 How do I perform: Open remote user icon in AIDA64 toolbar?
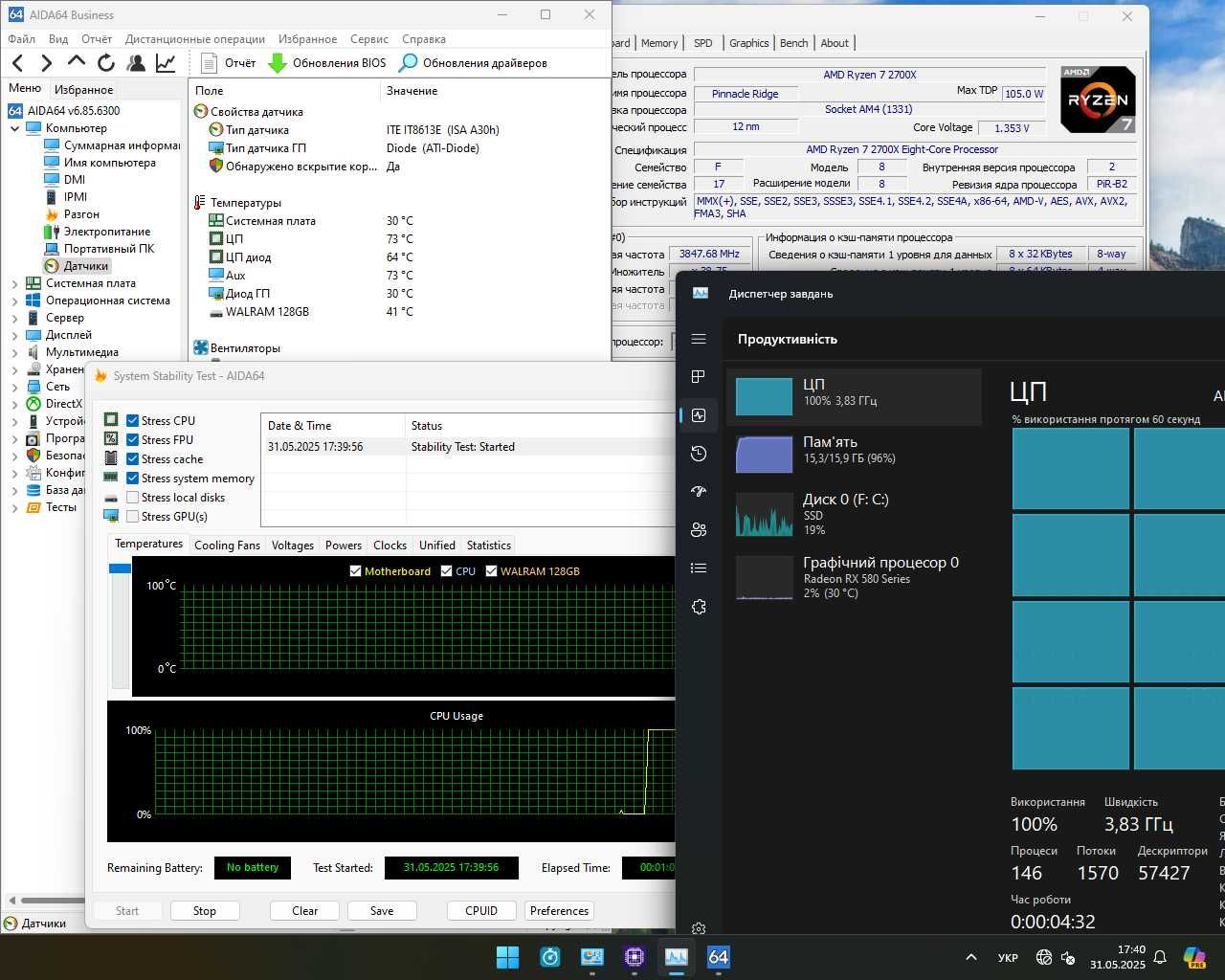pyautogui.click(x=136, y=63)
